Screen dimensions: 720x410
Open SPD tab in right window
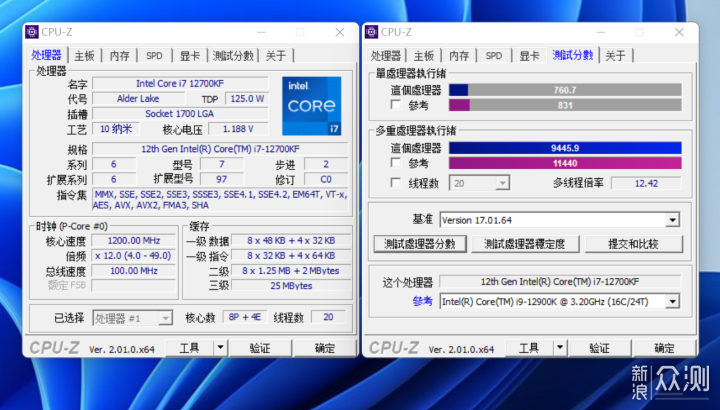494,56
